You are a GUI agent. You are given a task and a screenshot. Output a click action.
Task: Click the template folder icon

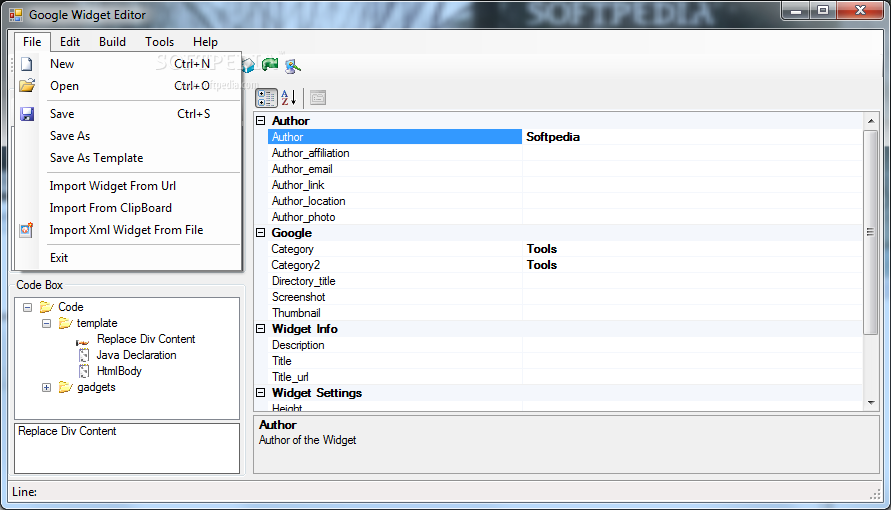[x=66, y=323]
